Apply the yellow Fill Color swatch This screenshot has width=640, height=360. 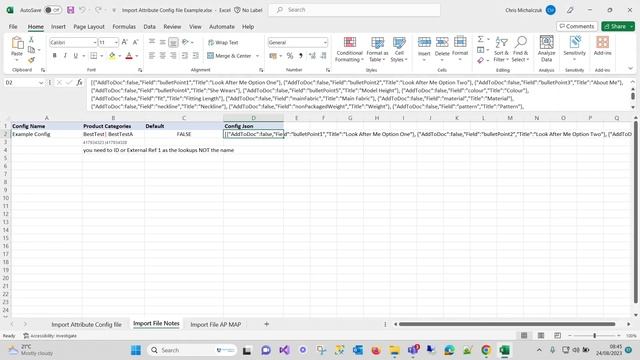(112, 56)
